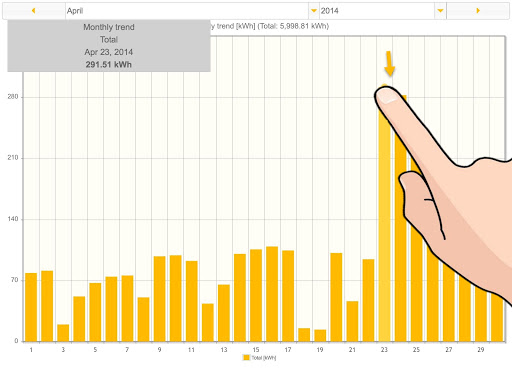Screen dimensions: 512x384
Task: Select the short bar for day 3
Action: pos(63,333)
